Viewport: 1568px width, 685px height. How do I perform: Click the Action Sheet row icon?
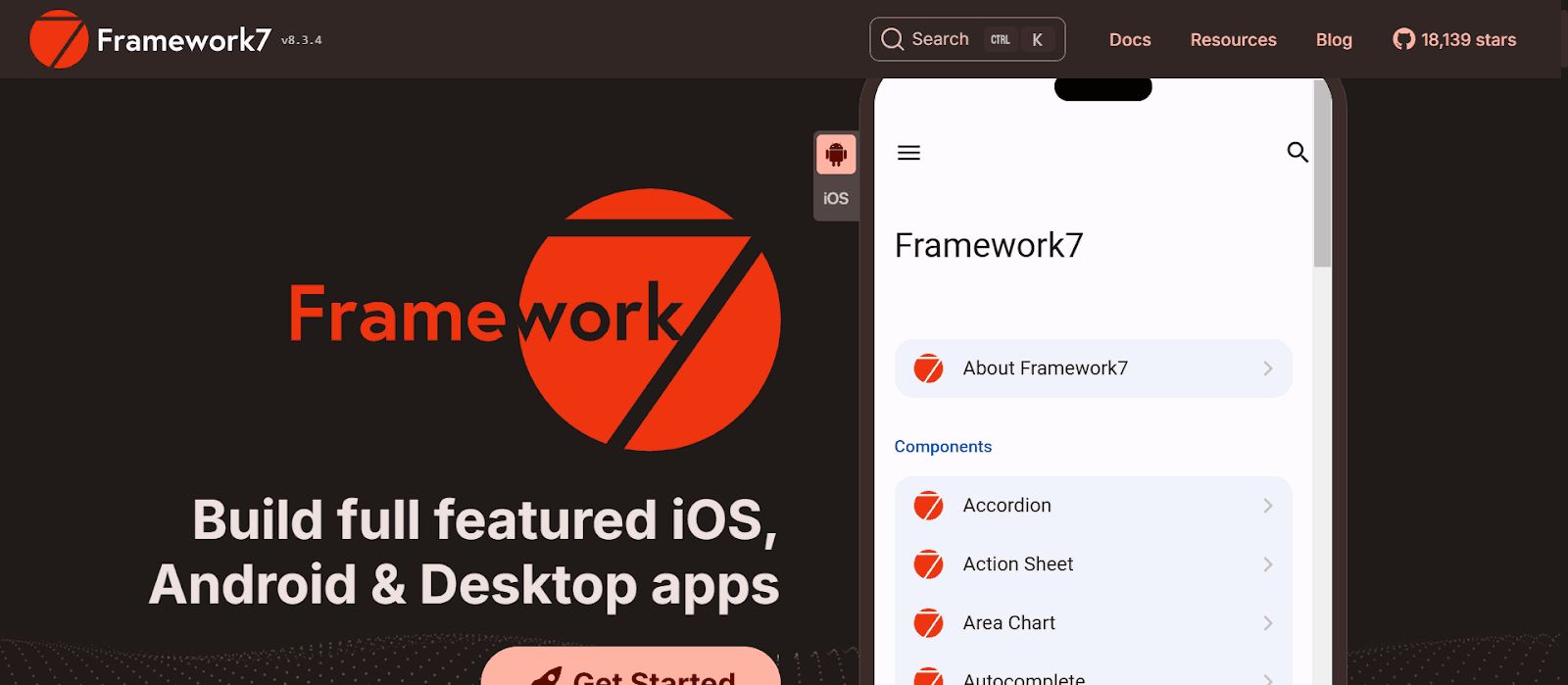coord(928,564)
